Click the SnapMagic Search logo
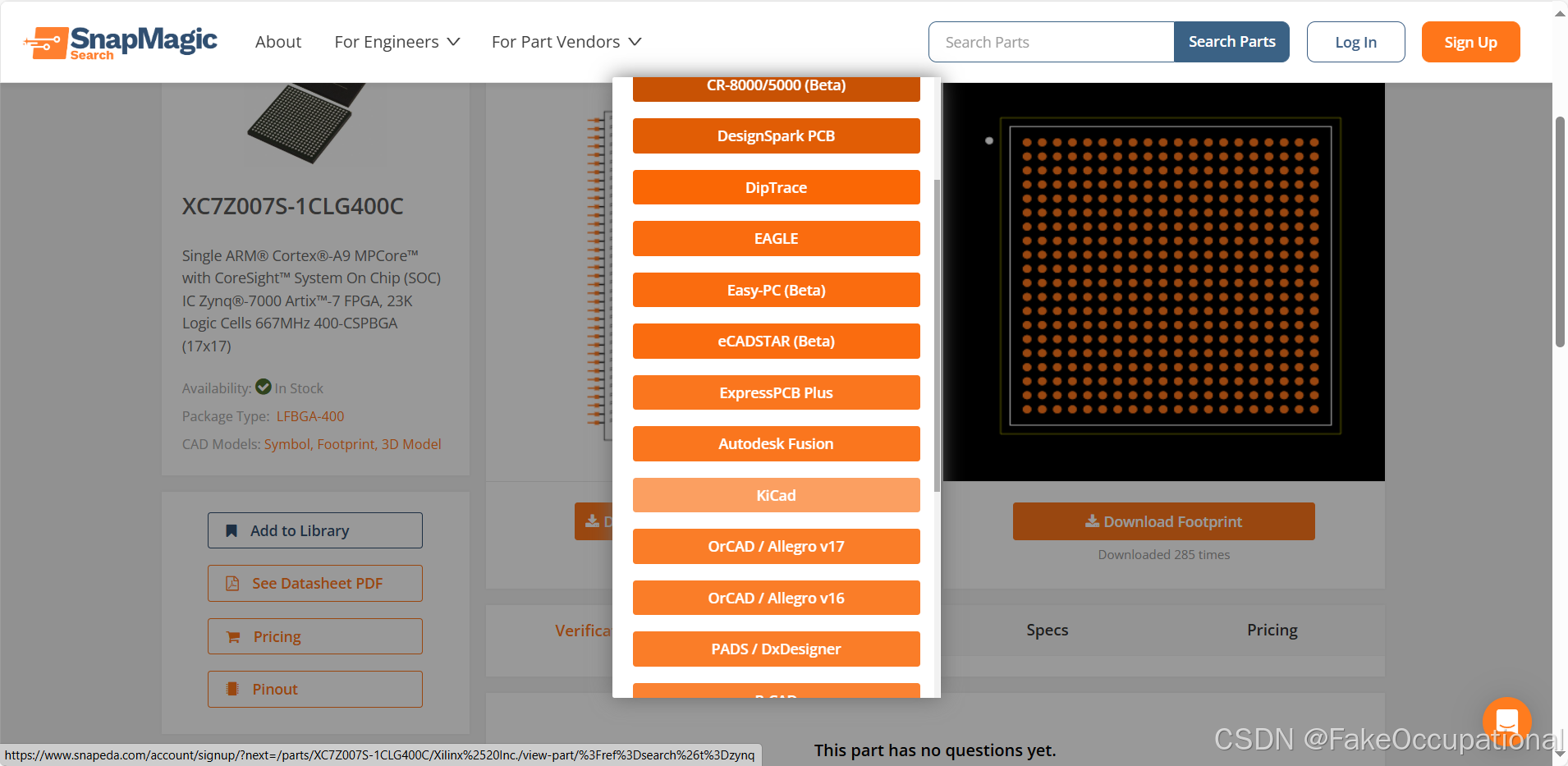1568x766 pixels. click(120, 42)
